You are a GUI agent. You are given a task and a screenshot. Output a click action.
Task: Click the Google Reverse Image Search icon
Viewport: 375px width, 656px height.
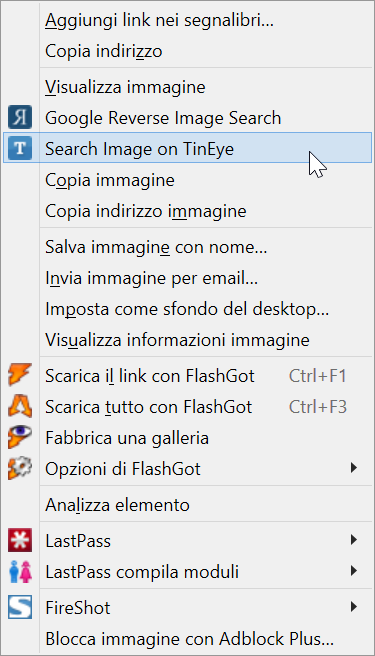[20, 117]
